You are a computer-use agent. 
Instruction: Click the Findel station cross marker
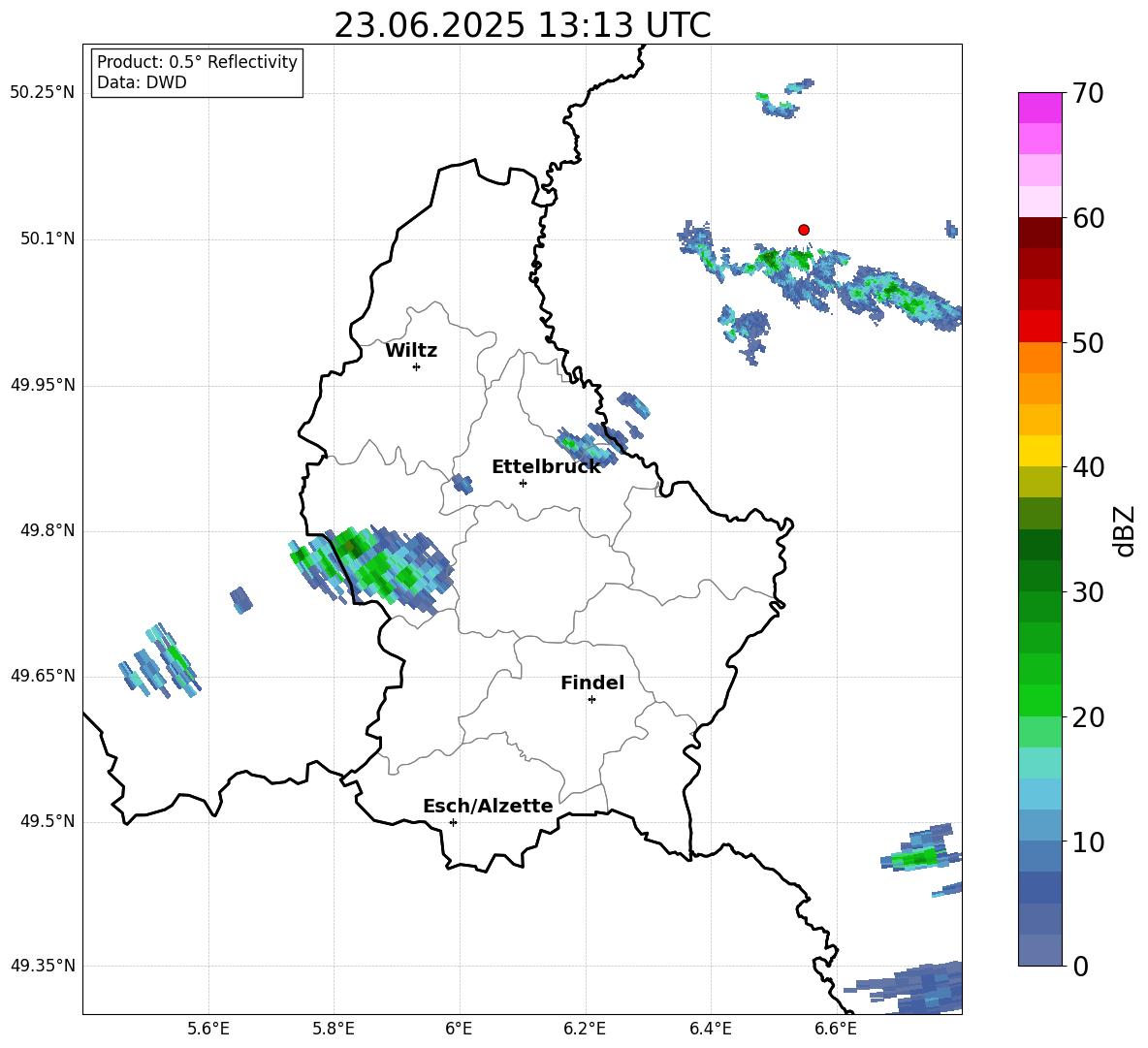click(x=591, y=700)
